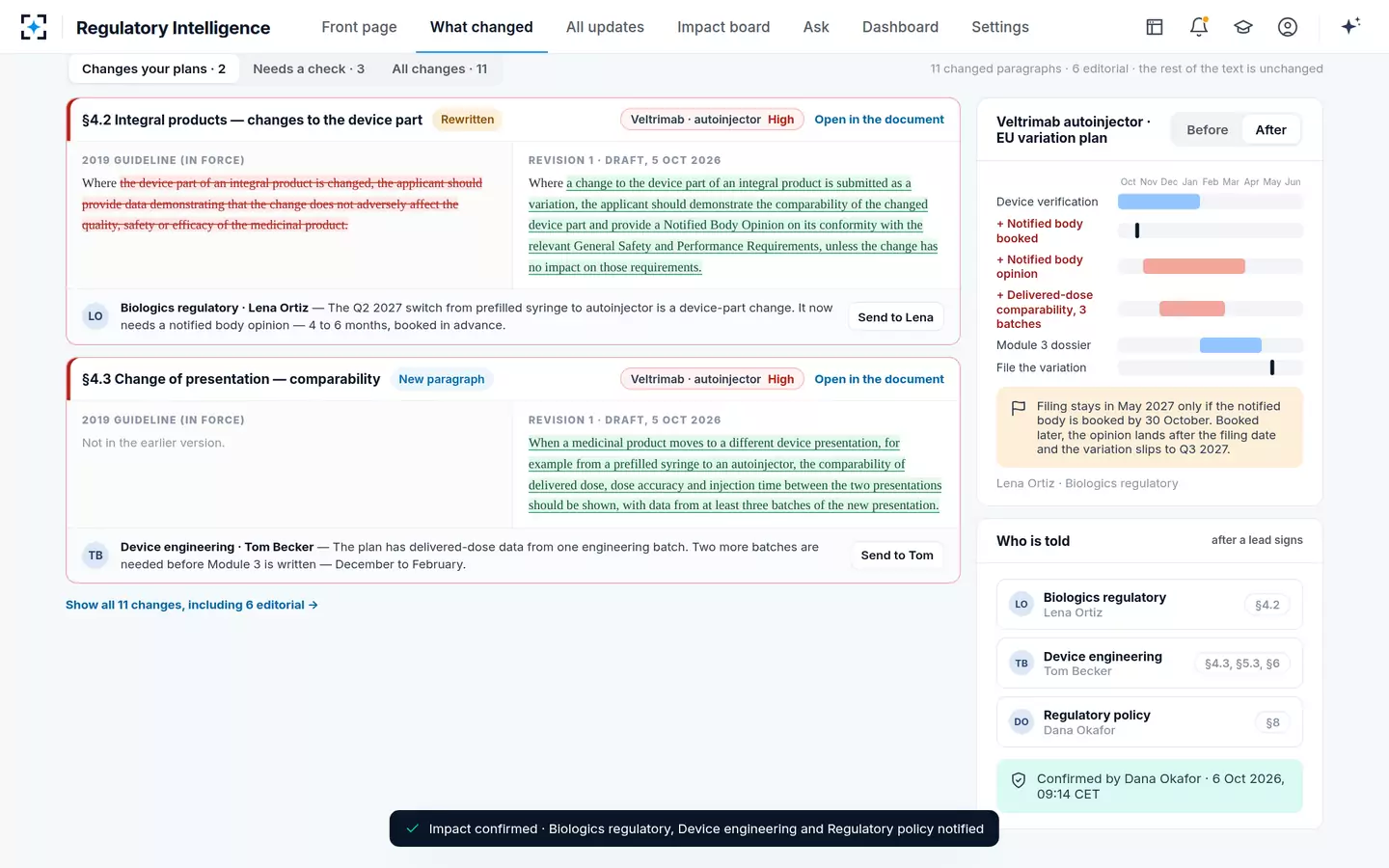Open Settings in the top navigation

[1000, 27]
